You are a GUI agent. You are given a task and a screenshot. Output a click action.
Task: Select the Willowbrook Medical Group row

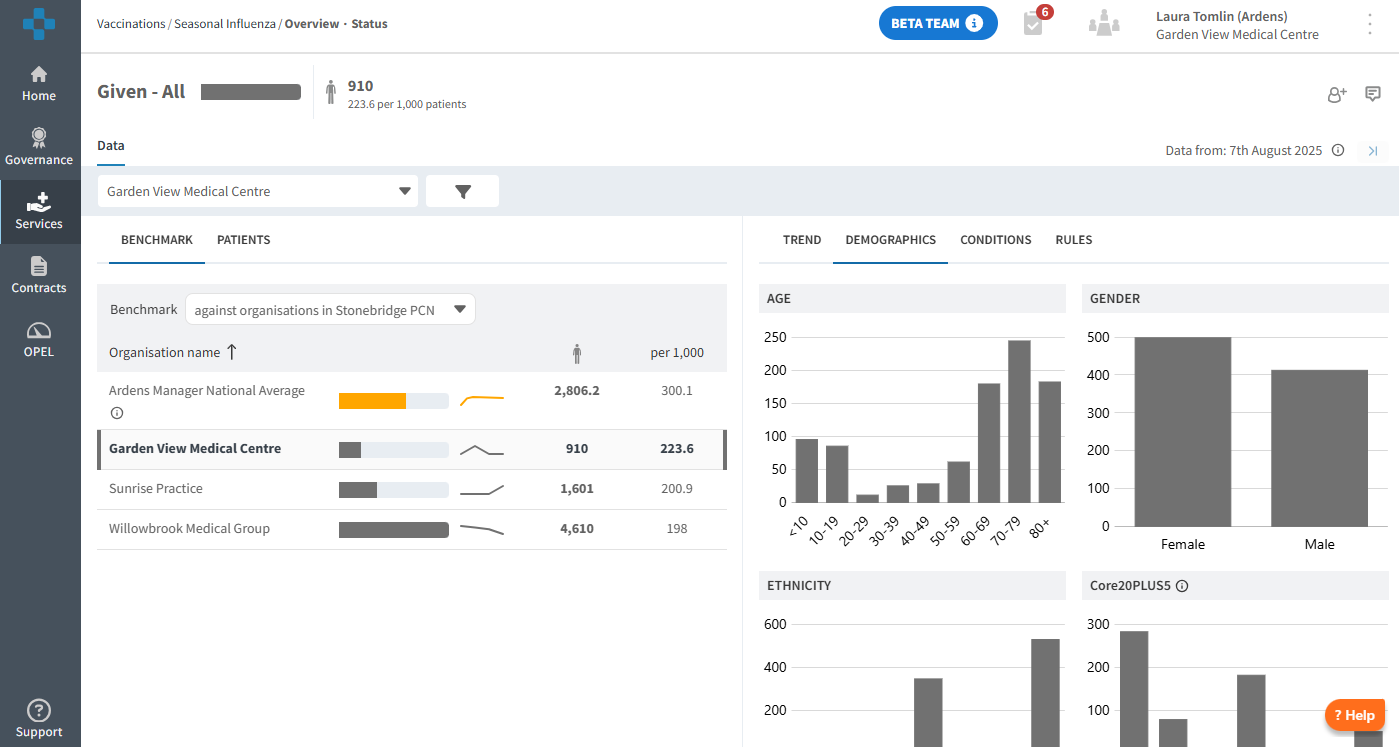(x=412, y=530)
